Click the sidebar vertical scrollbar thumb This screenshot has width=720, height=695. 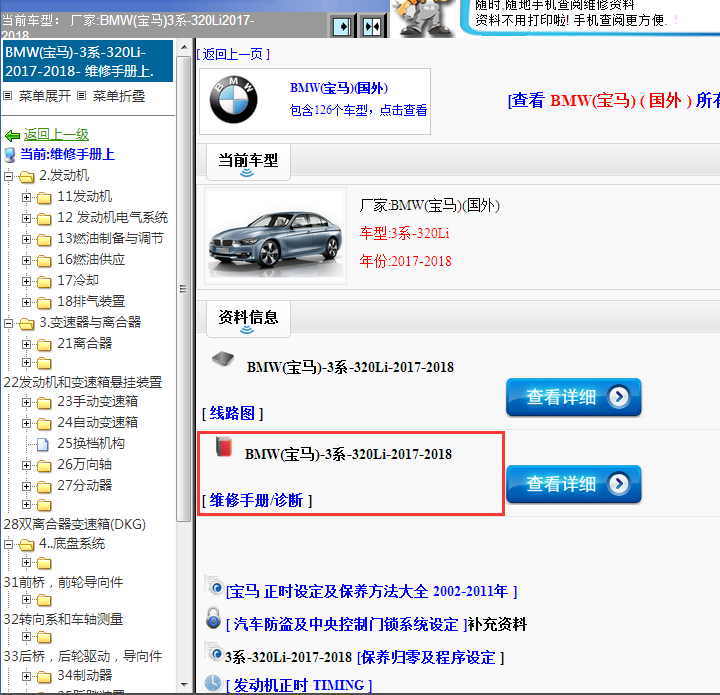pyautogui.click(x=184, y=289)
